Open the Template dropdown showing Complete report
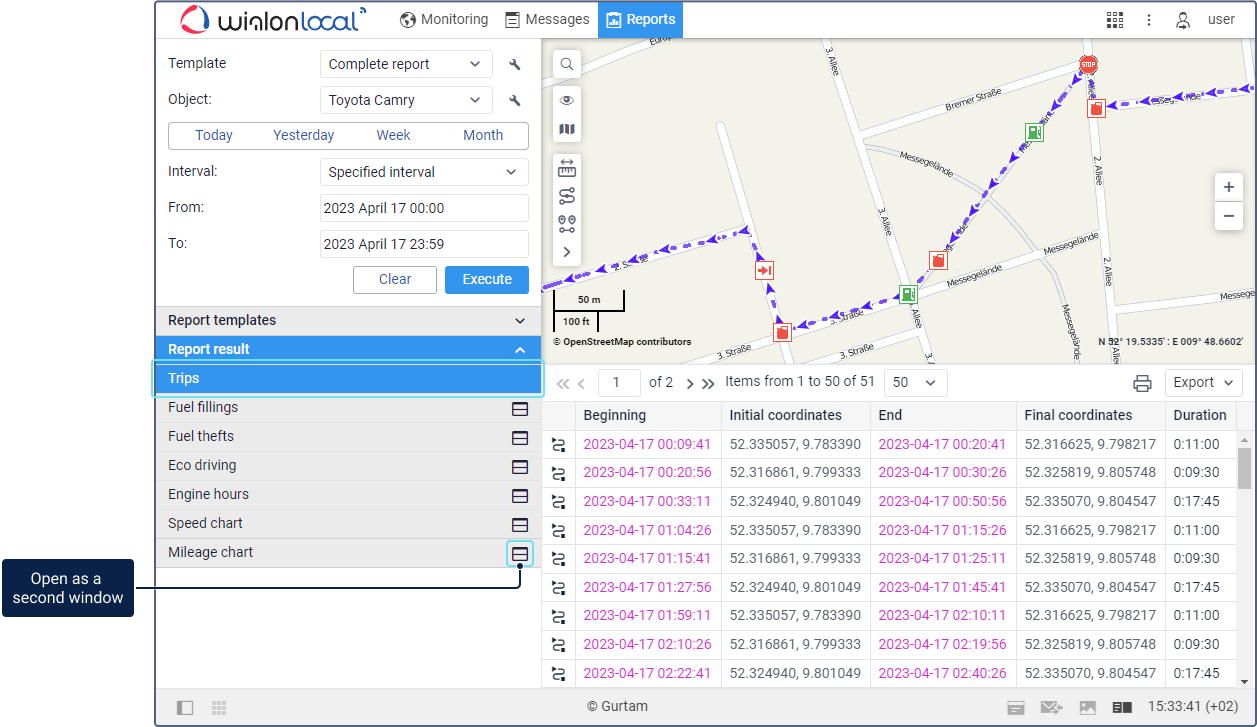 406,64
